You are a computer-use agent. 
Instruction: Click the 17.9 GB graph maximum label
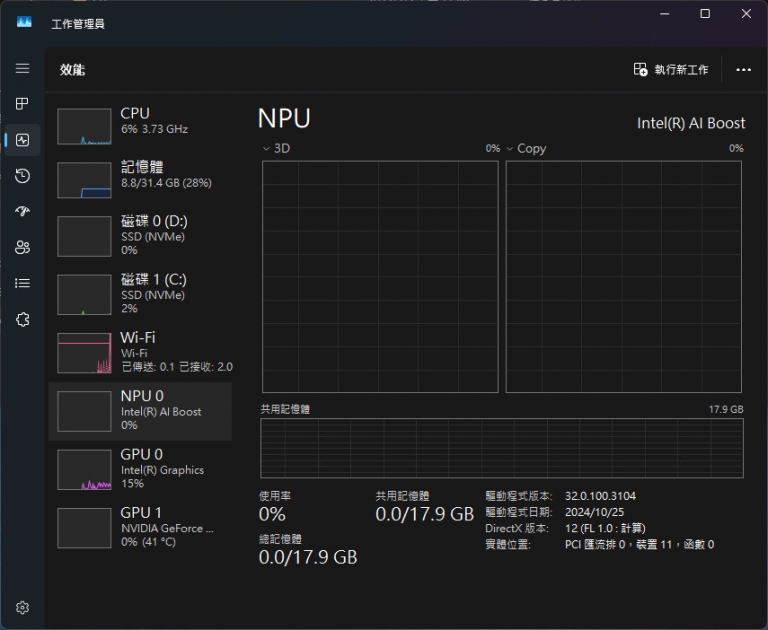[x=726, y=410]
